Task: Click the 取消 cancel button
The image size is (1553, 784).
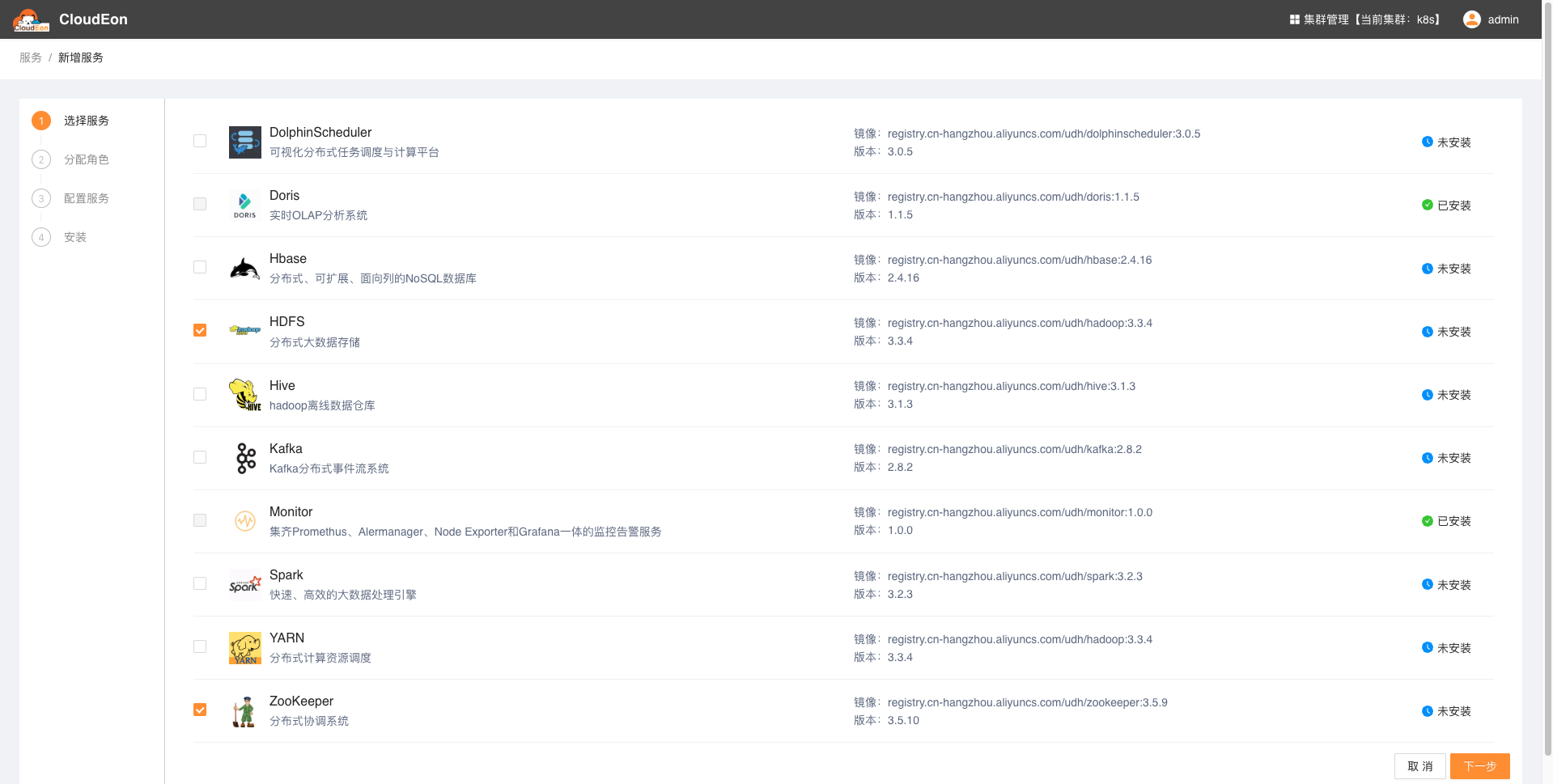Action: click(x=1420, y=766)
